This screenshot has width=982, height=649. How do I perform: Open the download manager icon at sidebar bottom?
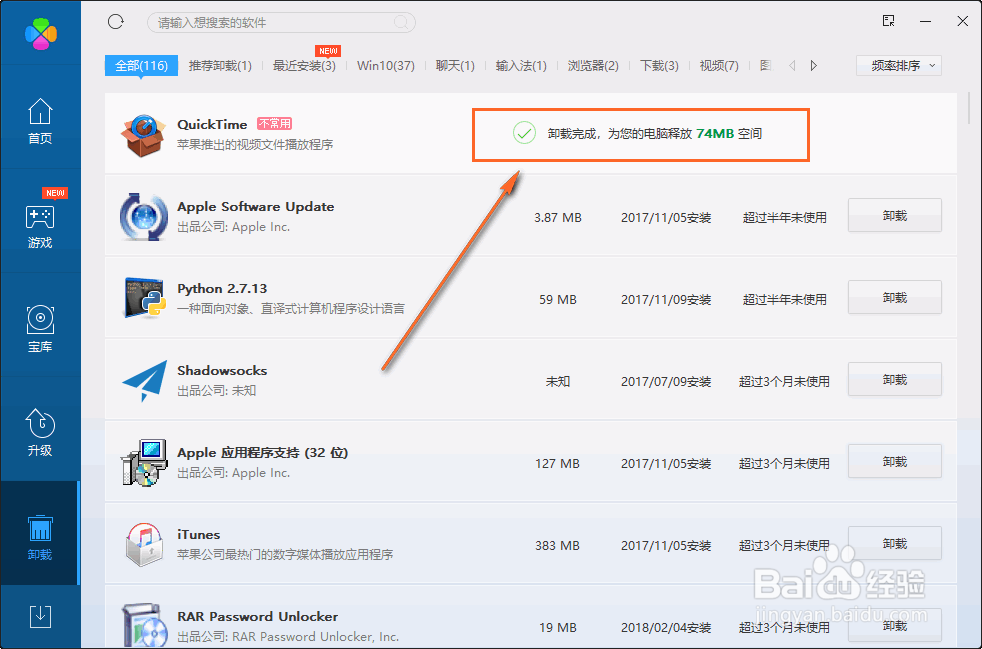(x=40, y=616)
